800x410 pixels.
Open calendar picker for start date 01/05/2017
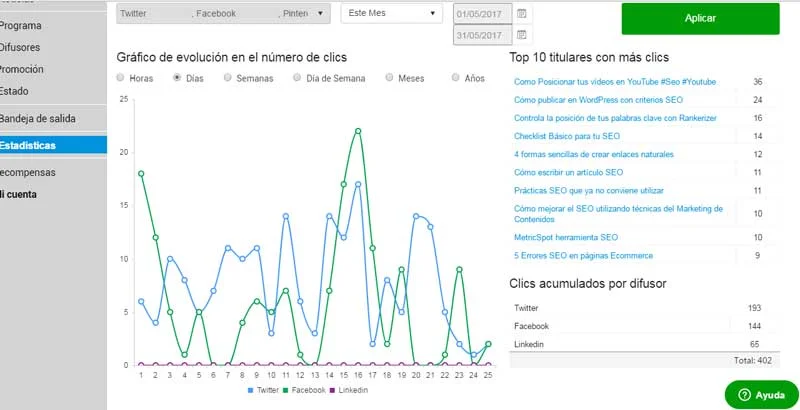pyautogui.click(x=521, y=14)
